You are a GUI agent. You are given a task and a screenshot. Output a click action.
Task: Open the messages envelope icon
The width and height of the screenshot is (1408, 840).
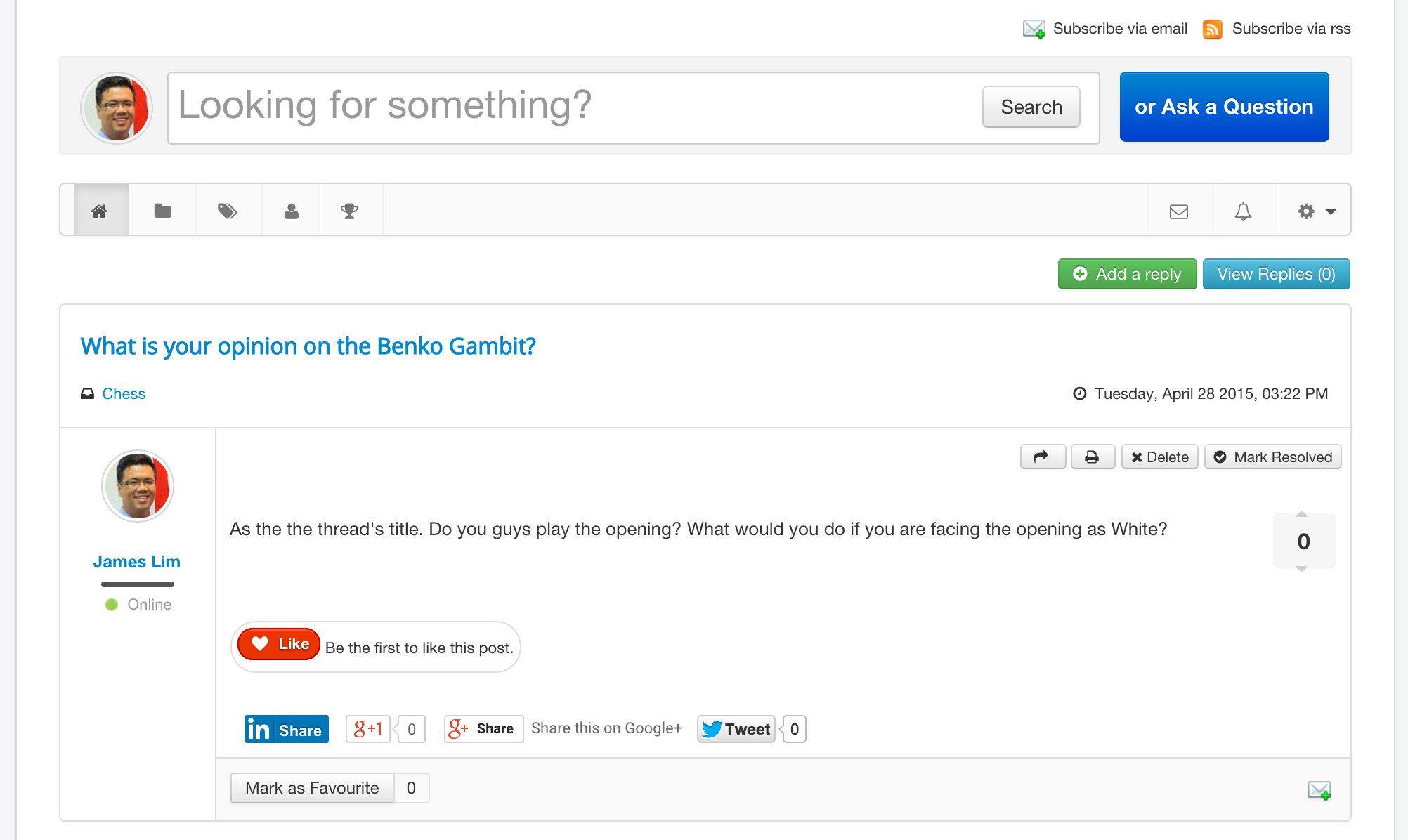1179,211
